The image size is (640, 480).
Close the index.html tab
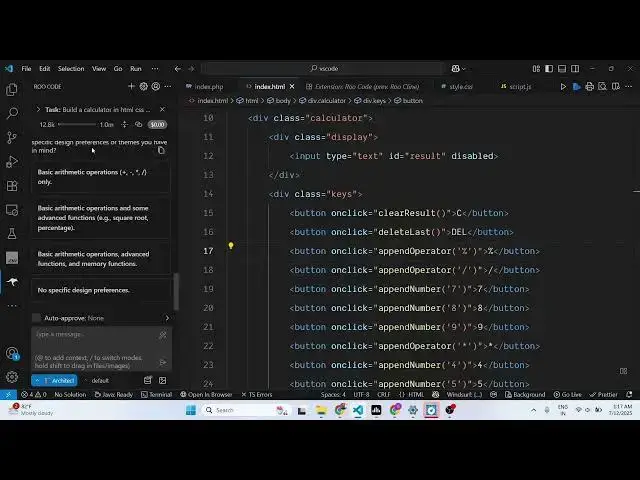(x=292, y=87)
